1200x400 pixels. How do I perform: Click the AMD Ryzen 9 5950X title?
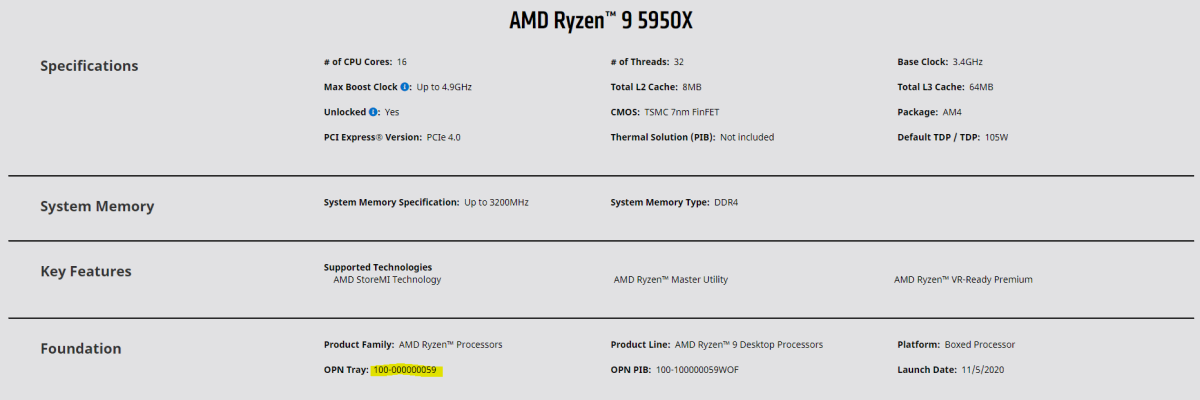tap(600, 20)
